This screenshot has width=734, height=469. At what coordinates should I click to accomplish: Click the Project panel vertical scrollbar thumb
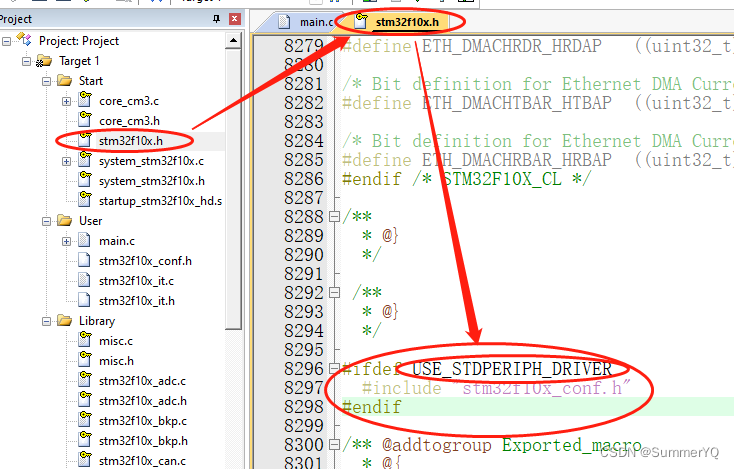click(233, 189)
